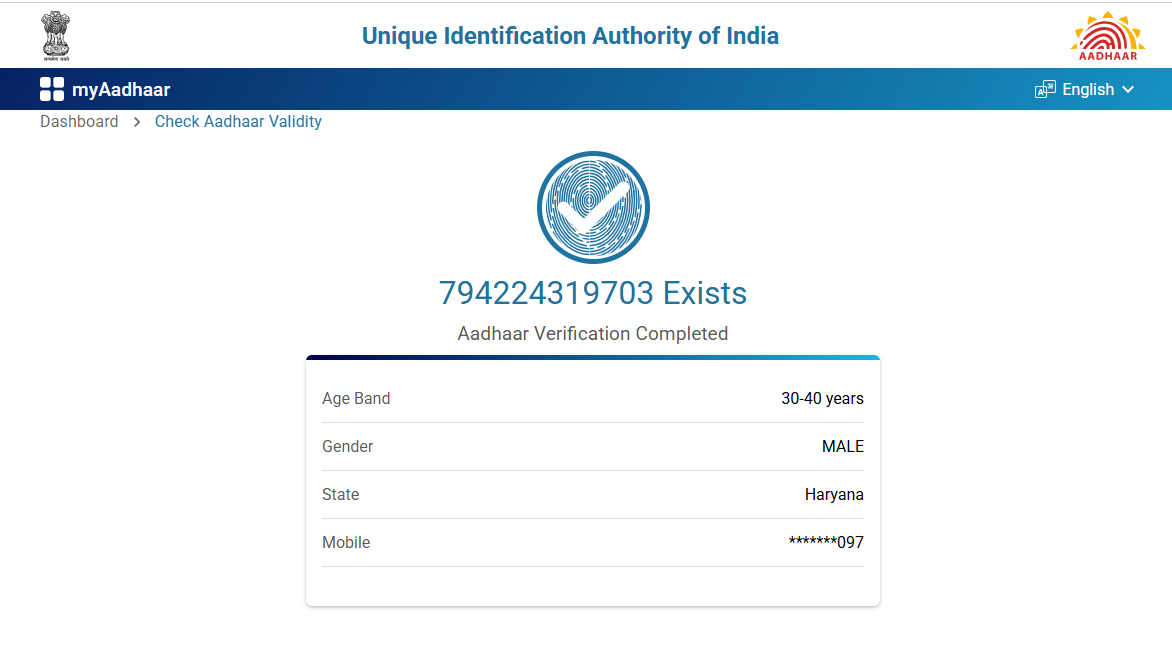Click the myAadhaar home label
1172x662 pixels.
pos(121,90)
